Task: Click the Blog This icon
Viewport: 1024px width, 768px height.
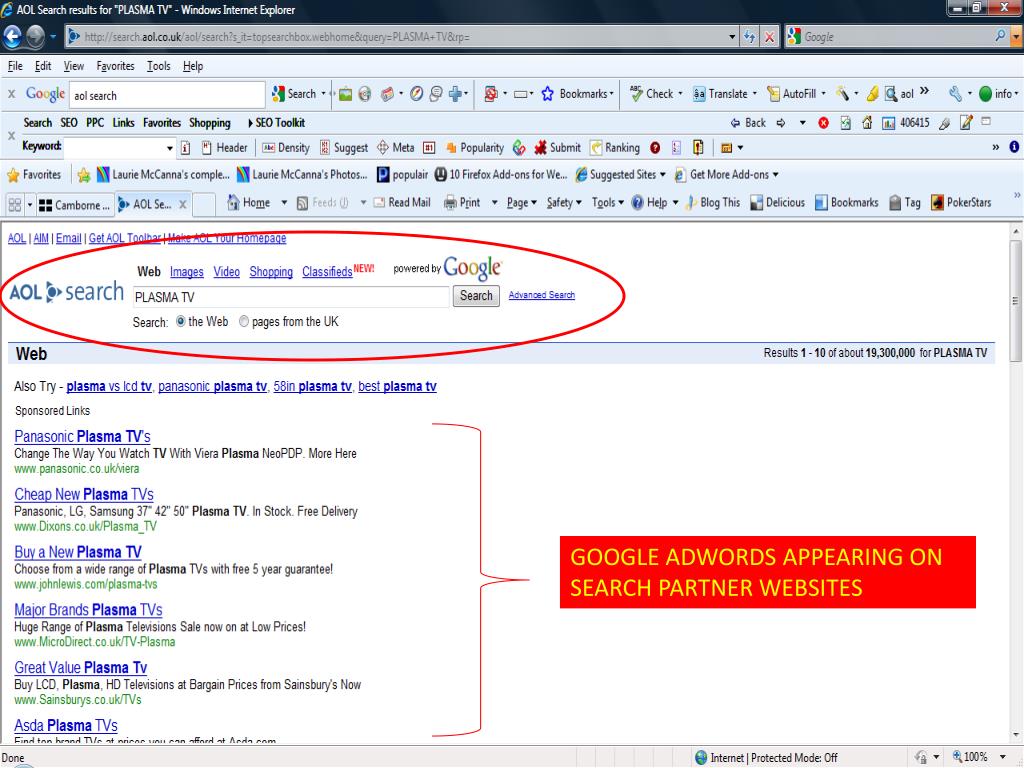Action: coord(690,202)
